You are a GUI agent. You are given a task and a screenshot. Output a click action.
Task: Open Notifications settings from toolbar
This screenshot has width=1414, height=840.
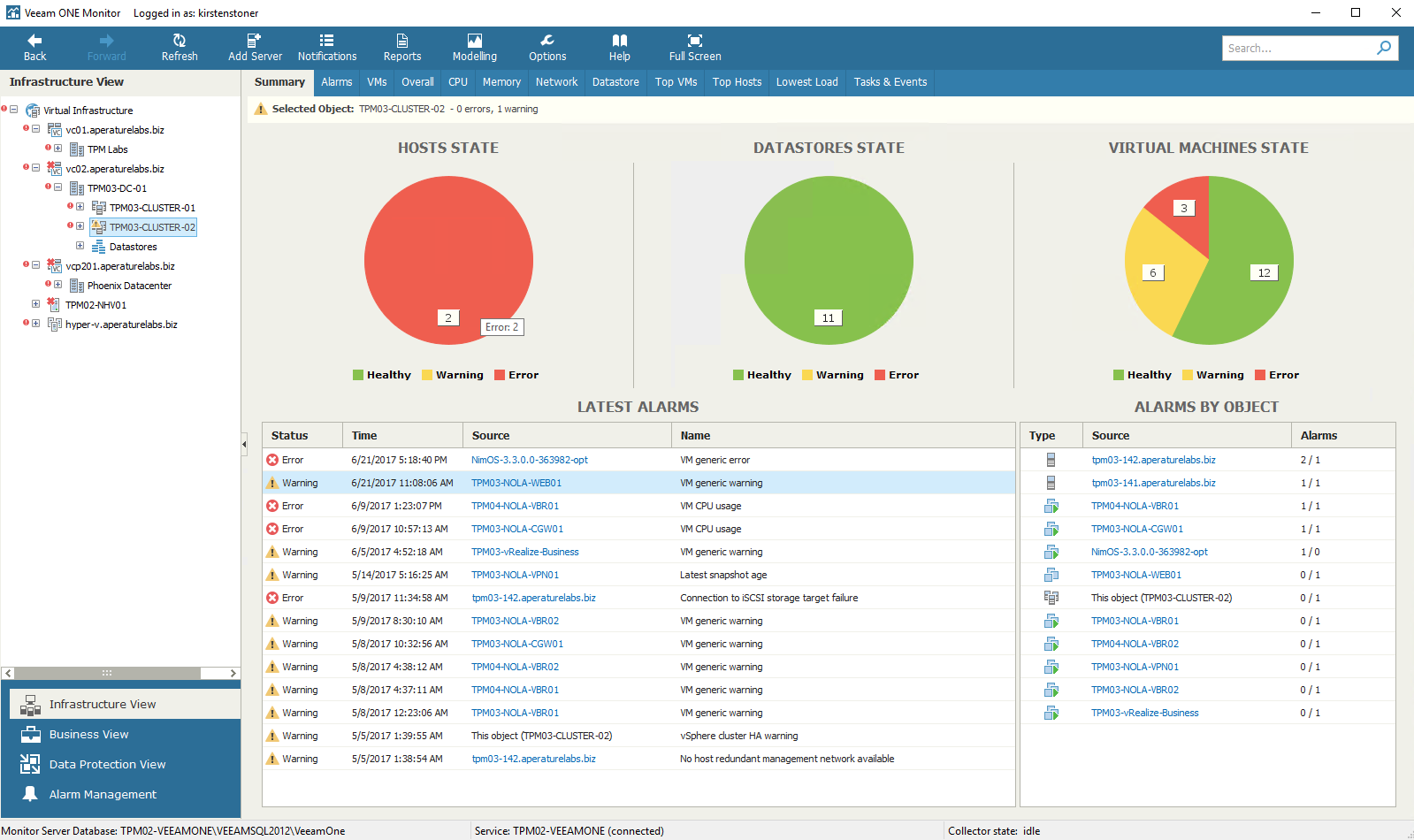327,48
